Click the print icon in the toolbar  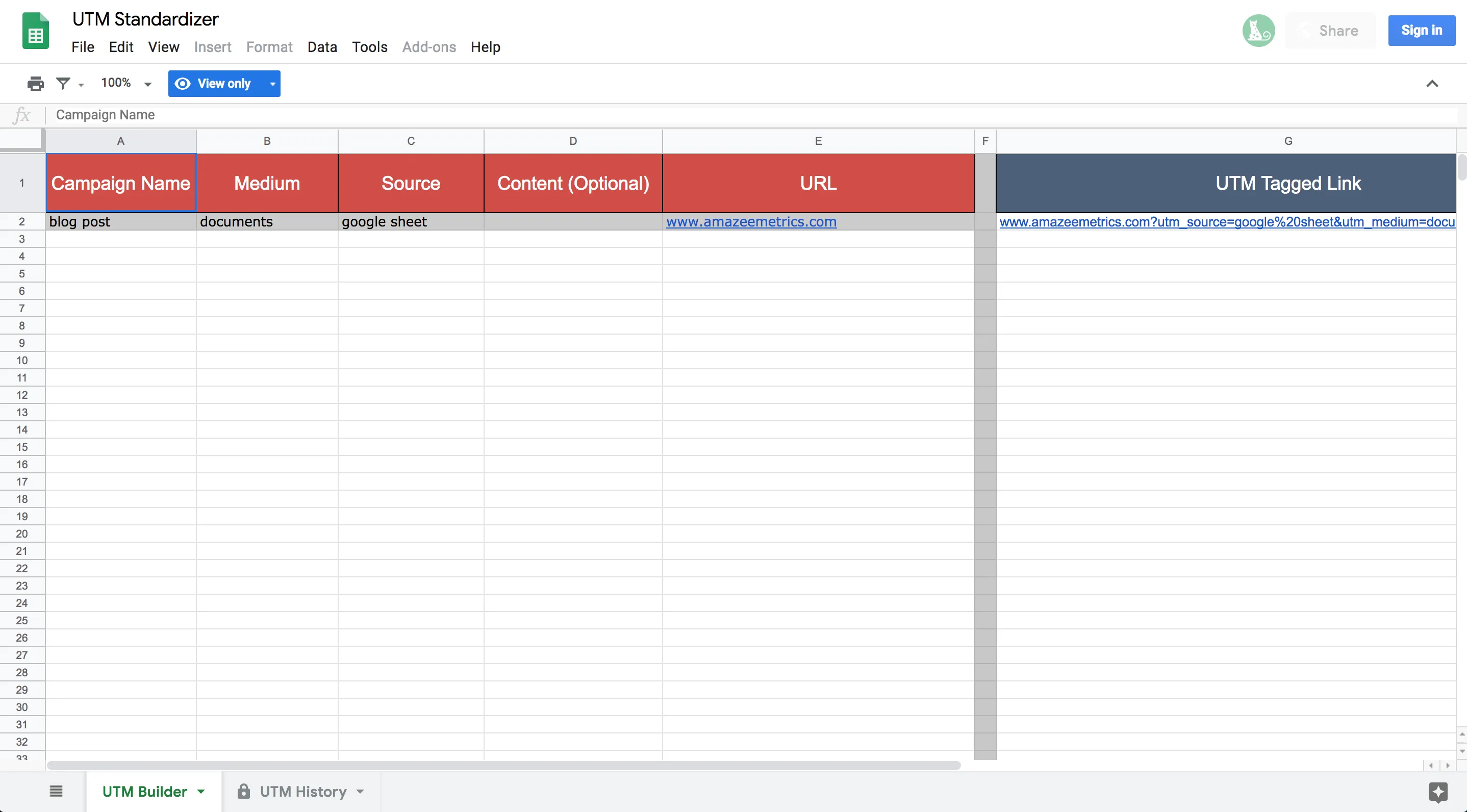click(35, 83)
